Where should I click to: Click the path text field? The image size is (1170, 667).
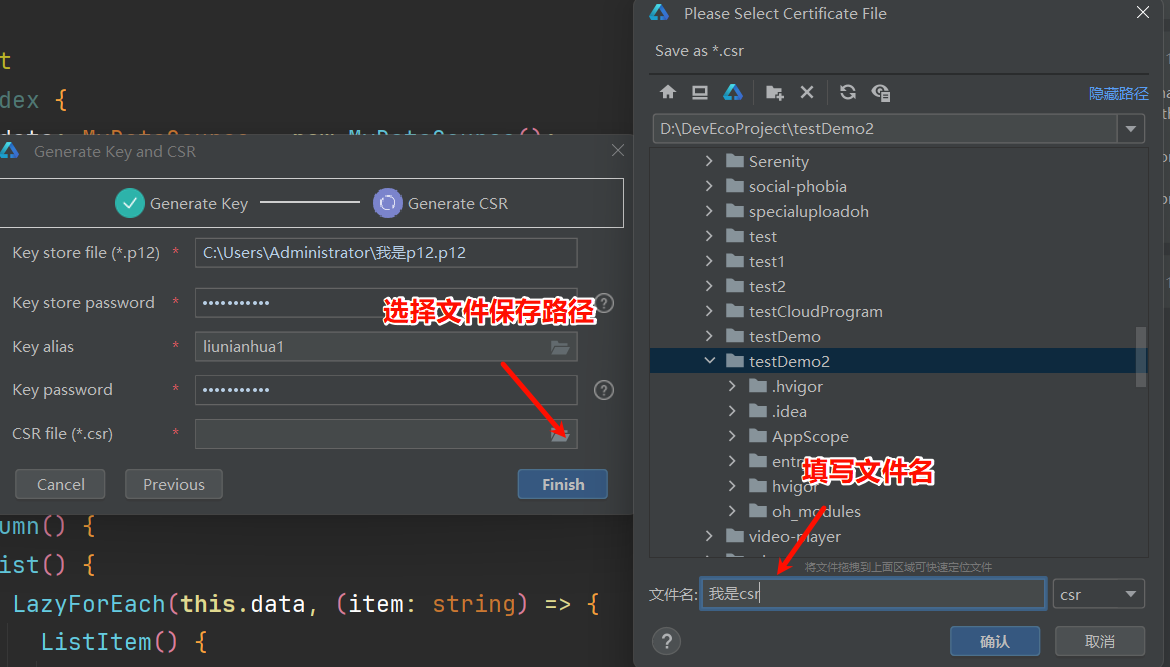click(x=885, y=129)
